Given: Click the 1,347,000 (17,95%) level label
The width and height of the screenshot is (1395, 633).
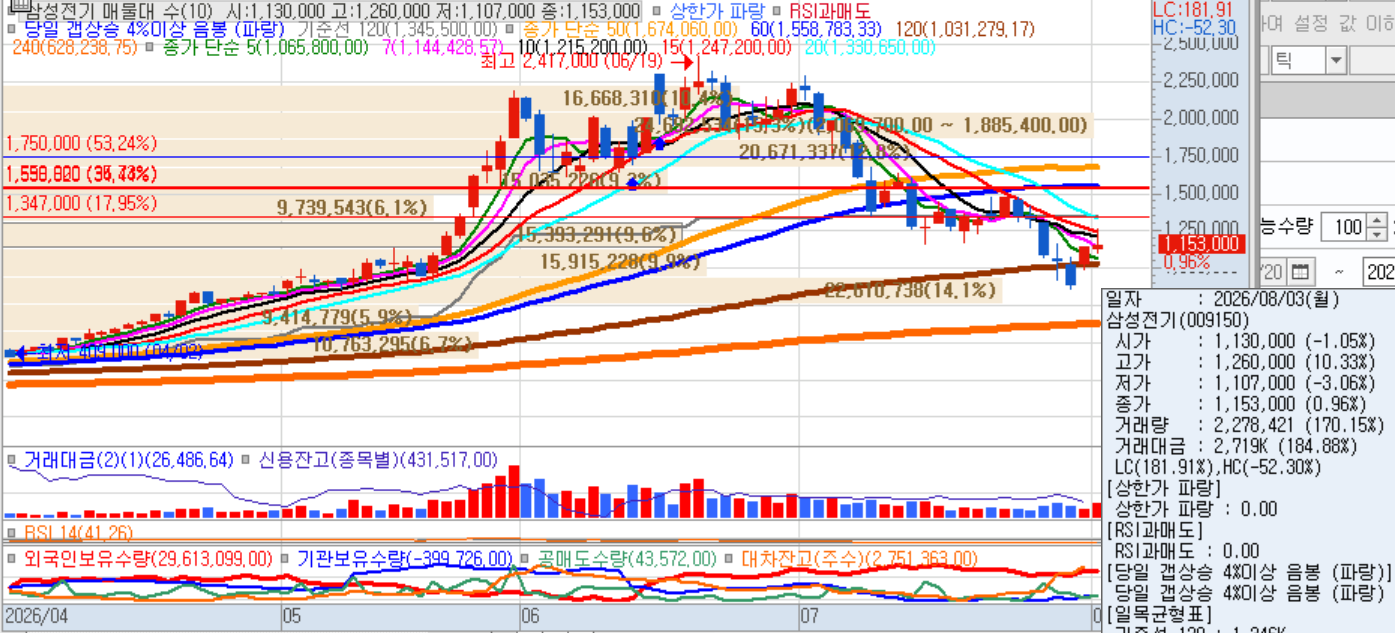Looking at the screenshot, I should (x=82, y=203).
